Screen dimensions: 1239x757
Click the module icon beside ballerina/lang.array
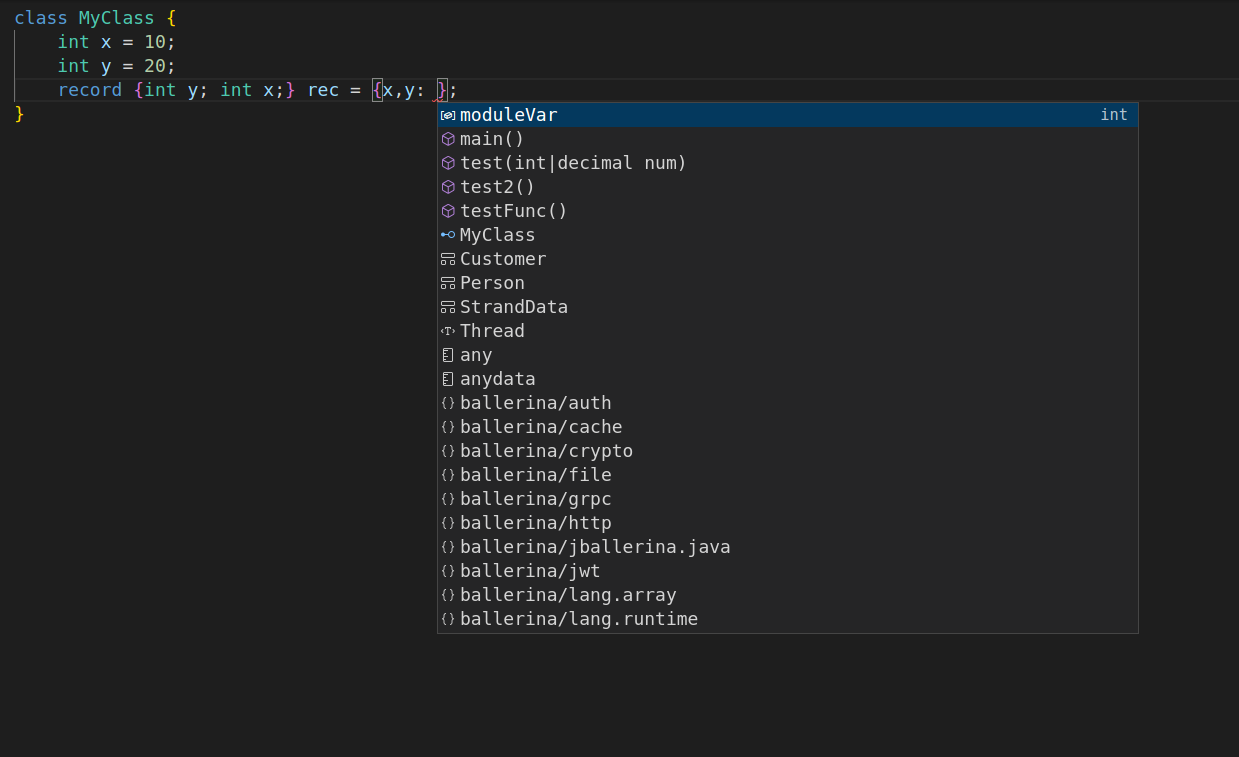448,595
